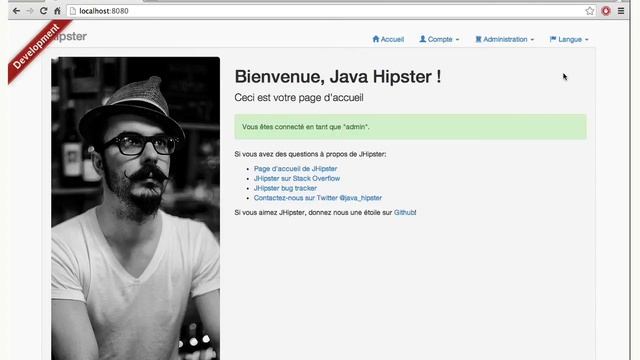This screenshot has height=360, width=640.
Task: Bookmark the page with the star icon
Action: click(590, 11)
